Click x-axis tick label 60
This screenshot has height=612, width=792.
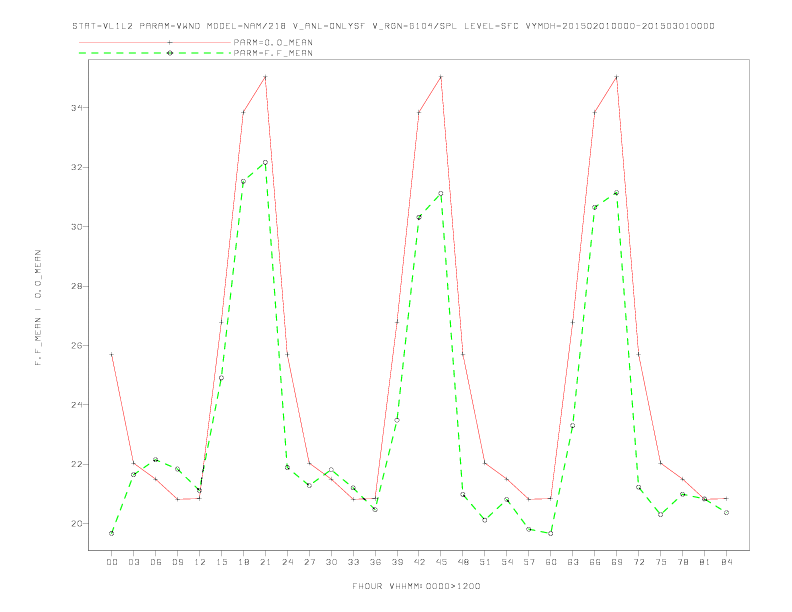pyautogui.click(x=551, y=562)
